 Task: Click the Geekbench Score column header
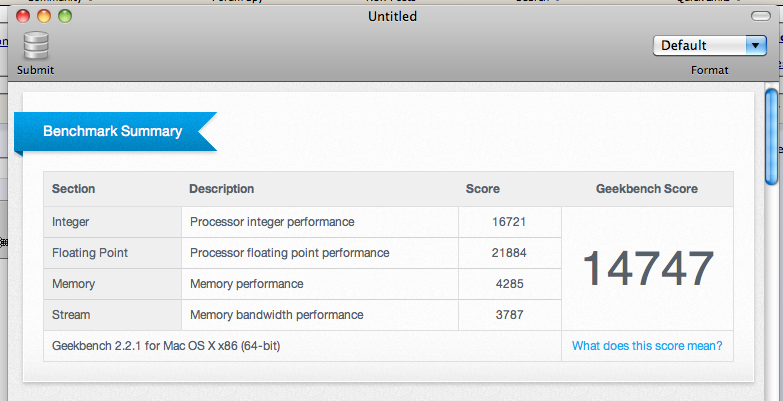[646, 189]
